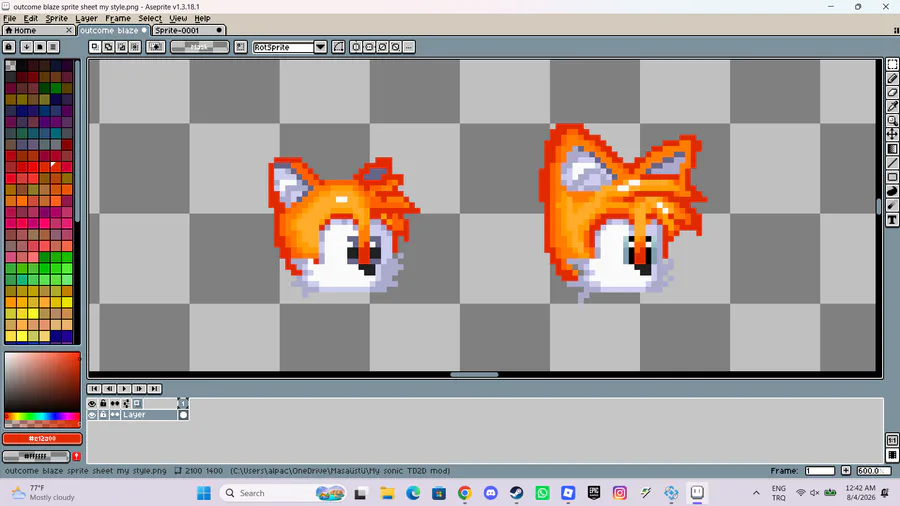
Task: Click the Frame number input field
Action: coord(820,470)
